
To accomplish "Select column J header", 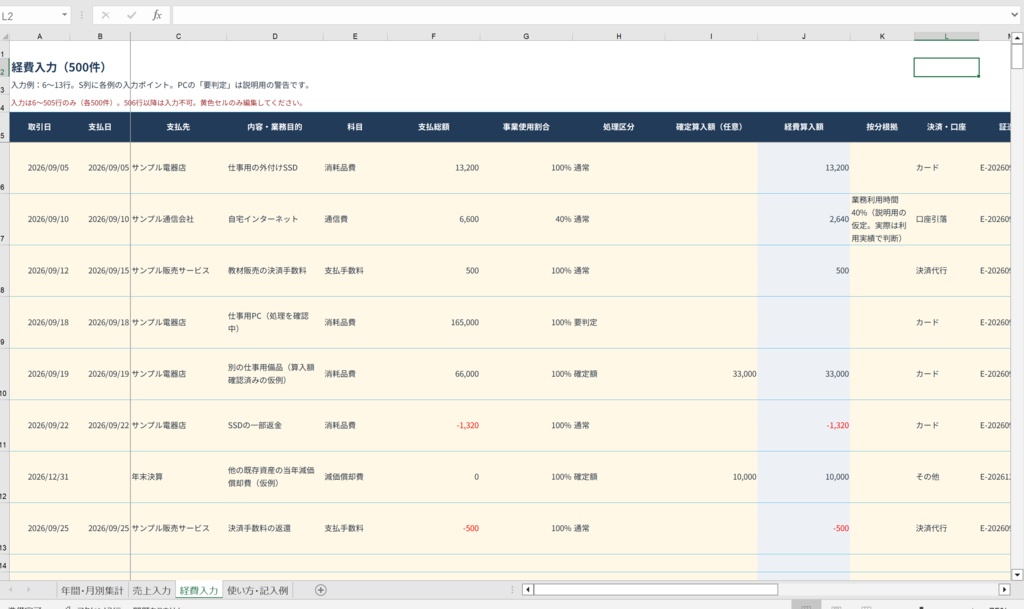I will 804,37.
